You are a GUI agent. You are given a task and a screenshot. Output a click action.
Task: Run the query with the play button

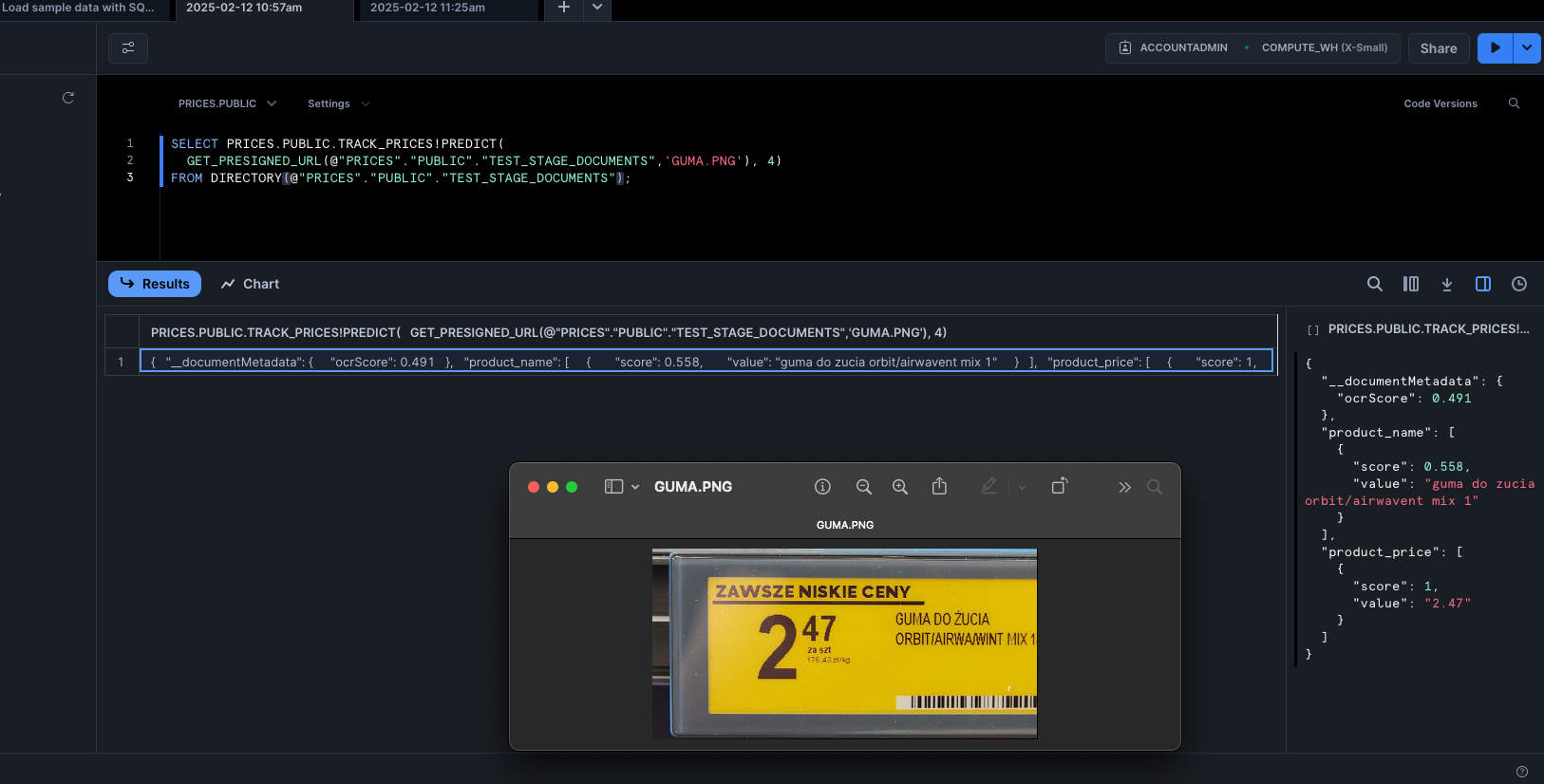pyautogui.click(x=1495, y=47)
